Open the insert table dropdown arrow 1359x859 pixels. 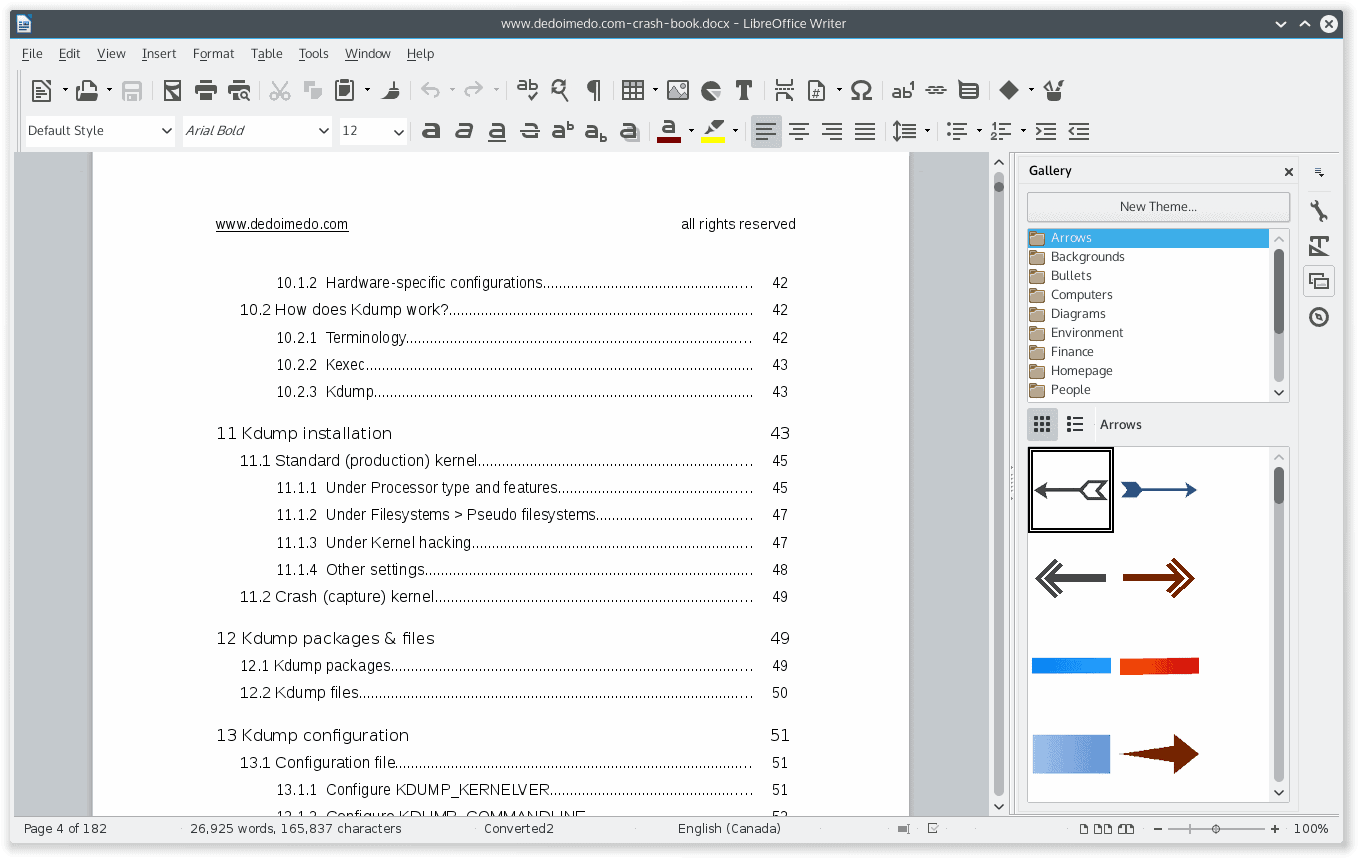[x=655, y=91]
